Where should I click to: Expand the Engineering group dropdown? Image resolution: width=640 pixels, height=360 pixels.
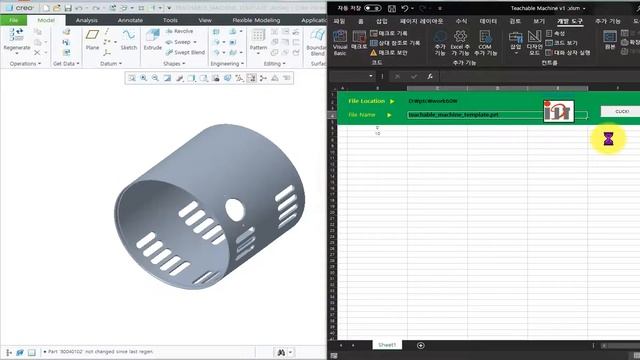[227, 64]
